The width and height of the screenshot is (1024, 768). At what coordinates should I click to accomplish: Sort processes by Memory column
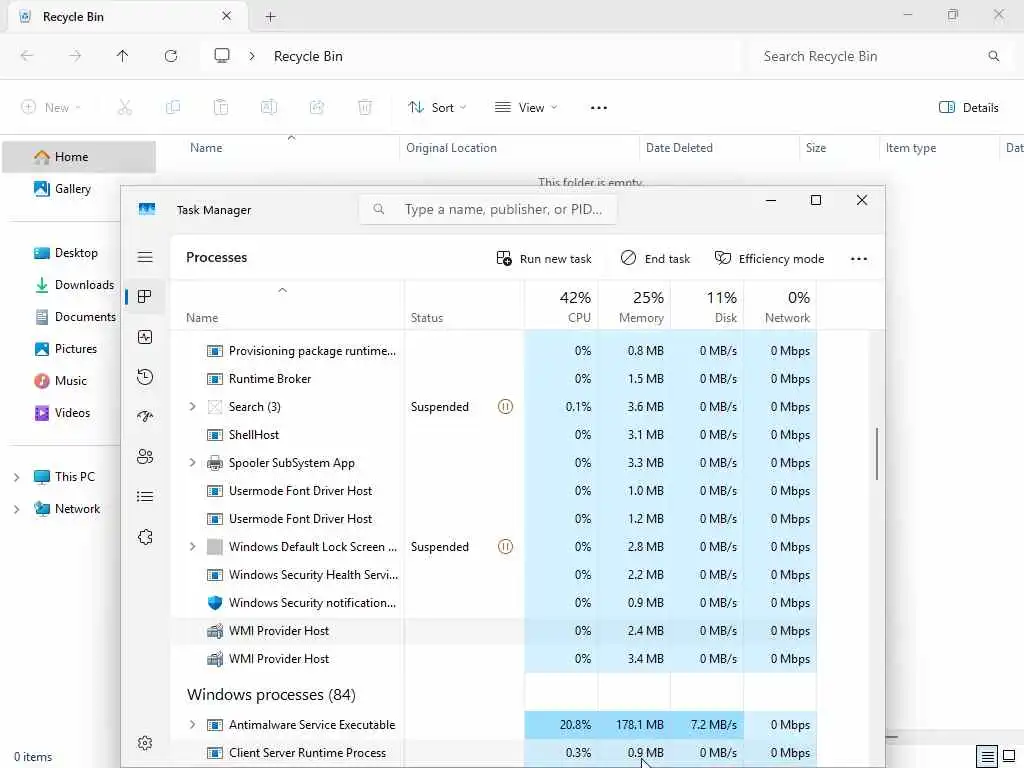pyautogui.click(x=634, y=306)
